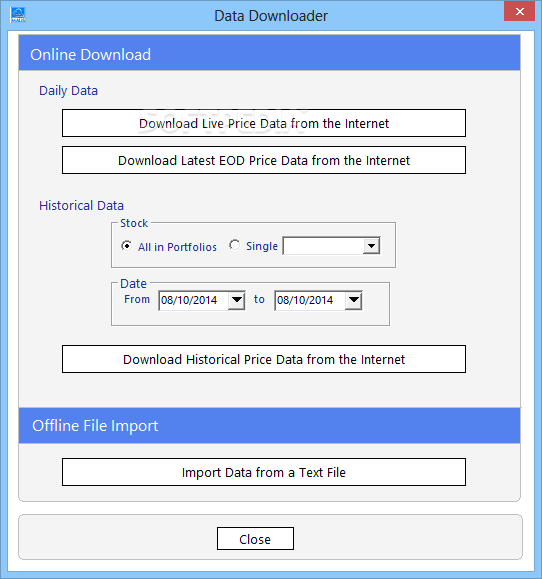Download Latest EOD Price Data
542x579 pixels.
coord(264,160)
